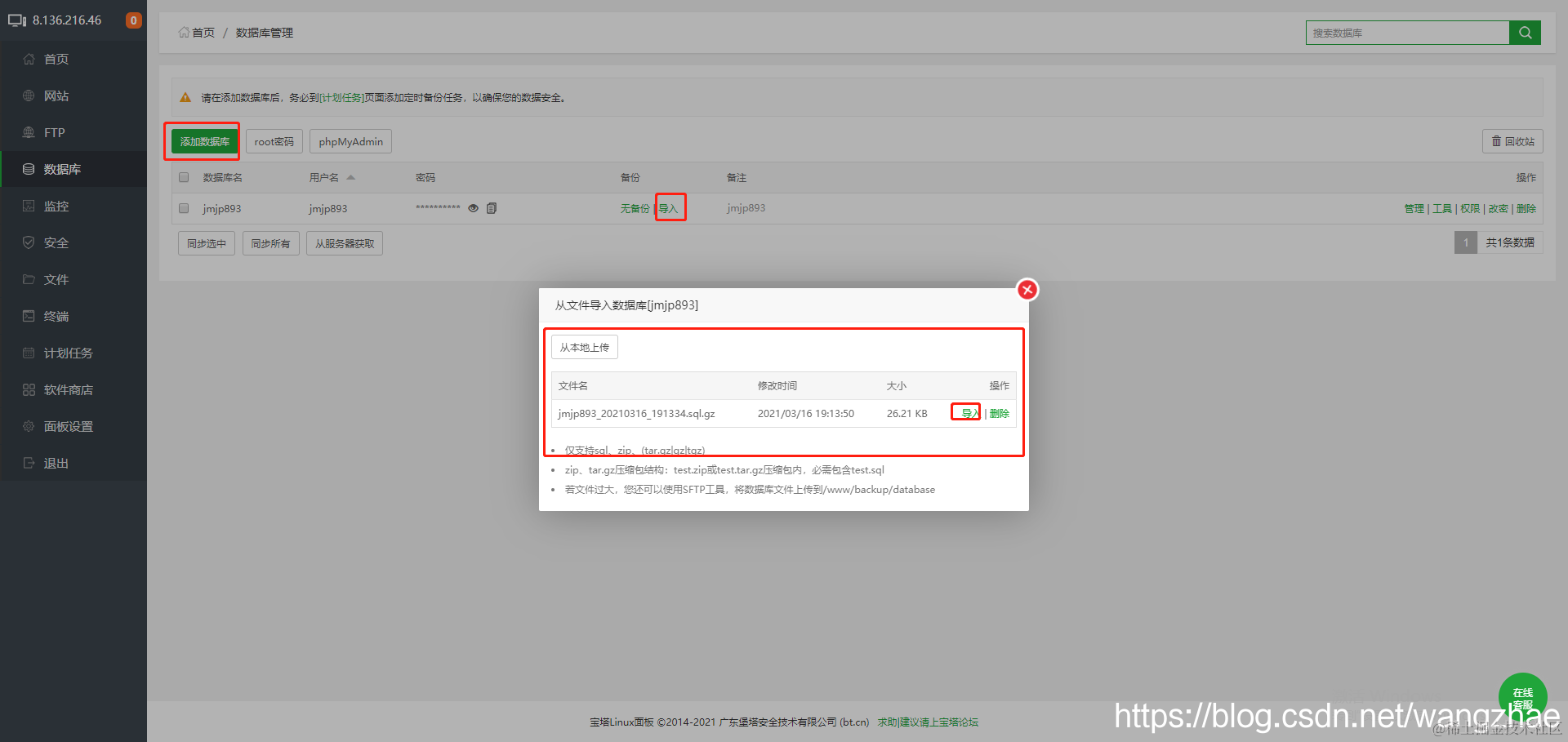Open the 安全 security section in the sidebar
The width and height of the screenshot is (1568, 742).
55,242
